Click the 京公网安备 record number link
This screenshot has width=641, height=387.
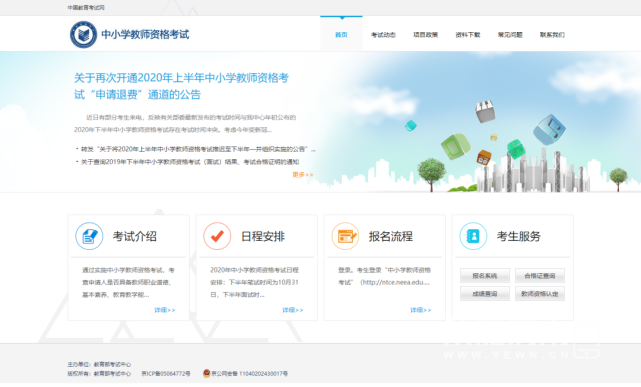click(249, 374)
